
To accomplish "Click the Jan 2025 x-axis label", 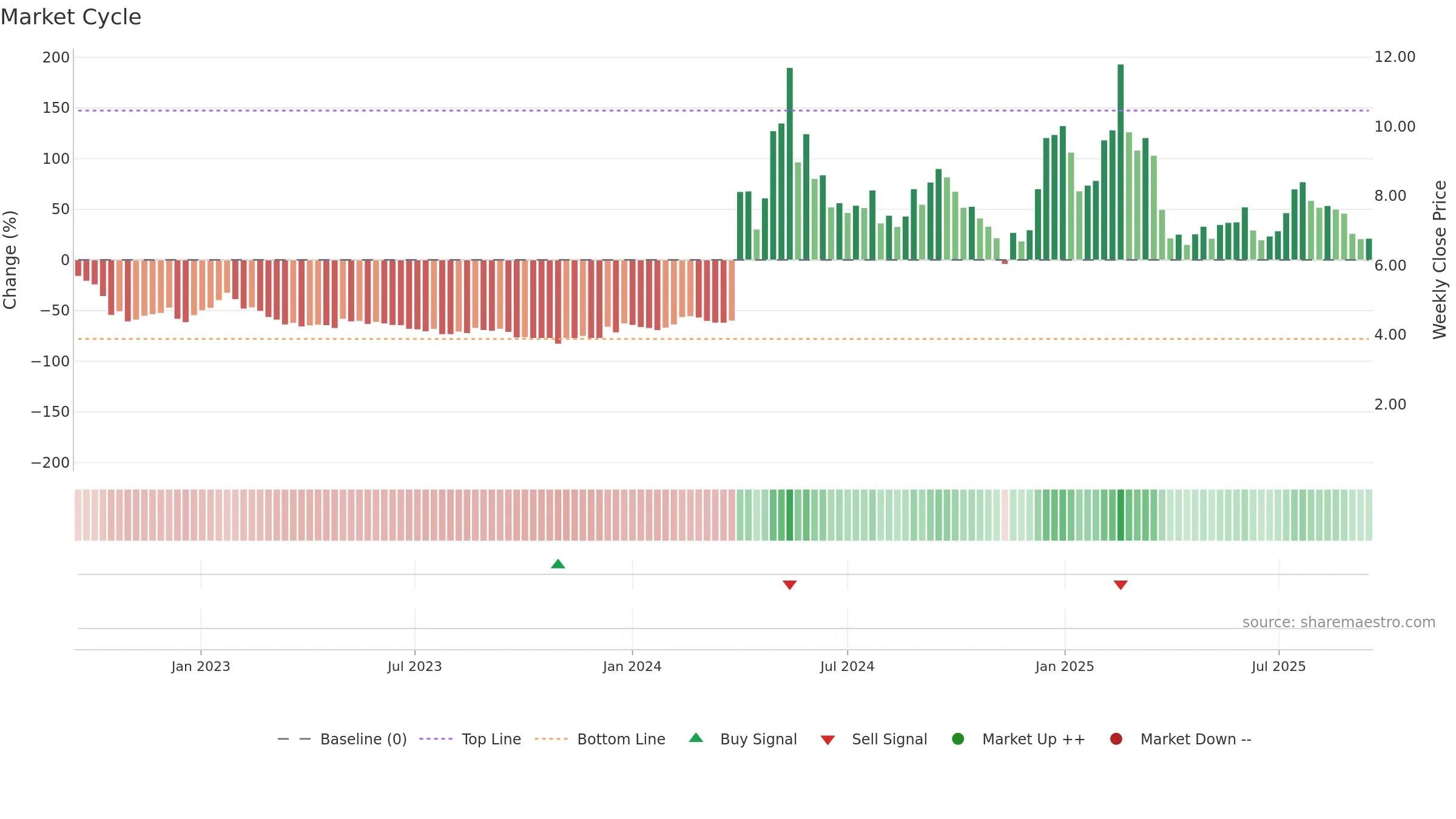I will 1065,667.
